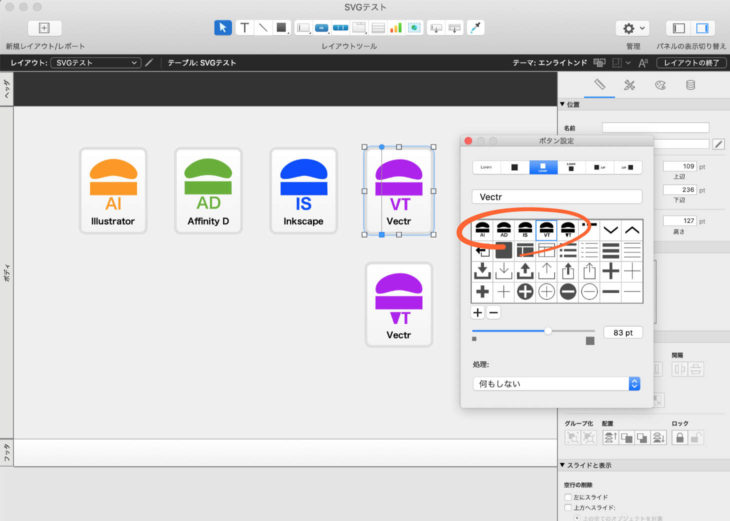Switch to the Position inspector tab
Image resolution: width=730 pixels, height=521 pixels.
point(599,85)
